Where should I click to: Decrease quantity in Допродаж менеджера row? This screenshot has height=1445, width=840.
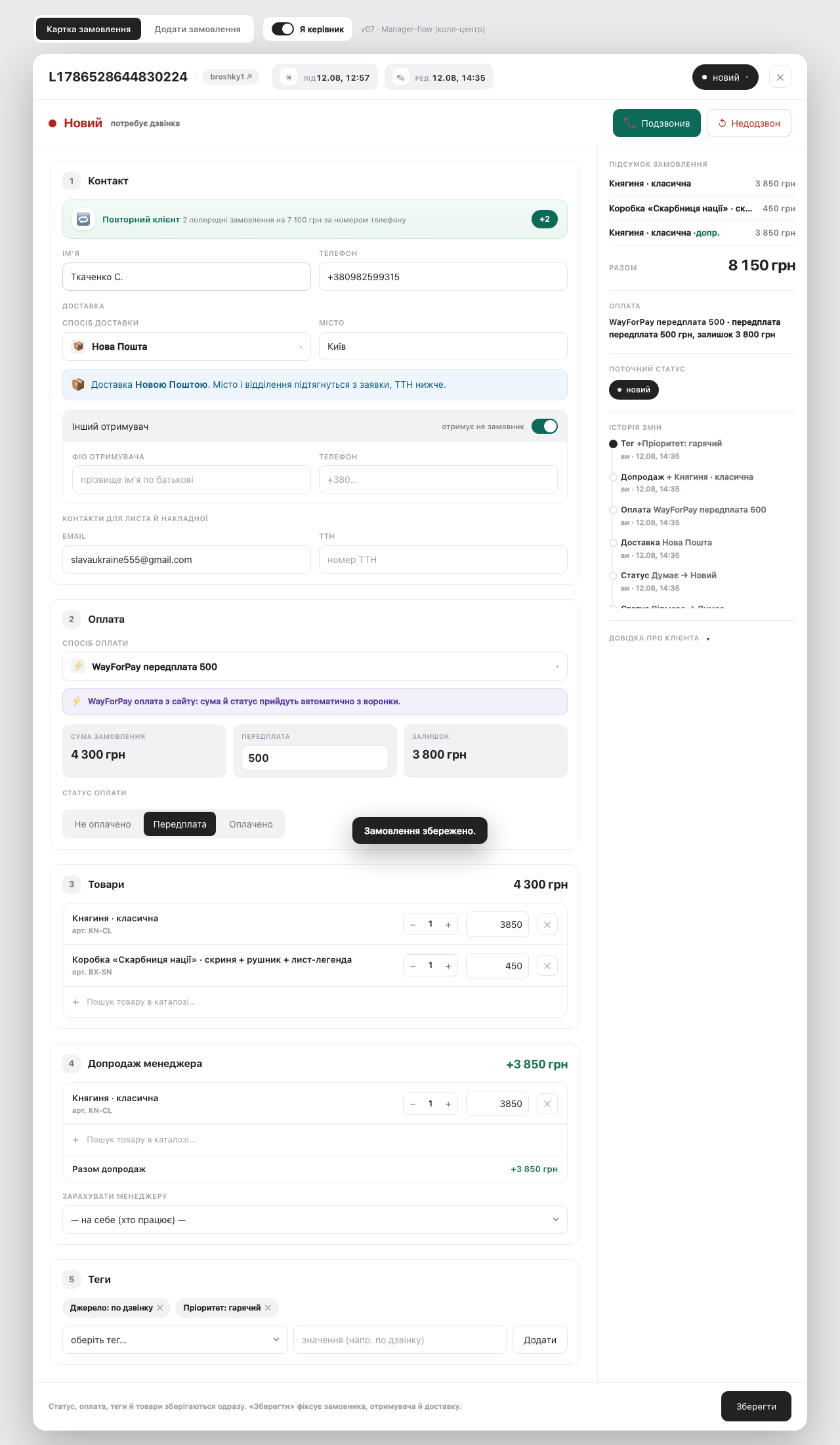(x=413, y=1104)
